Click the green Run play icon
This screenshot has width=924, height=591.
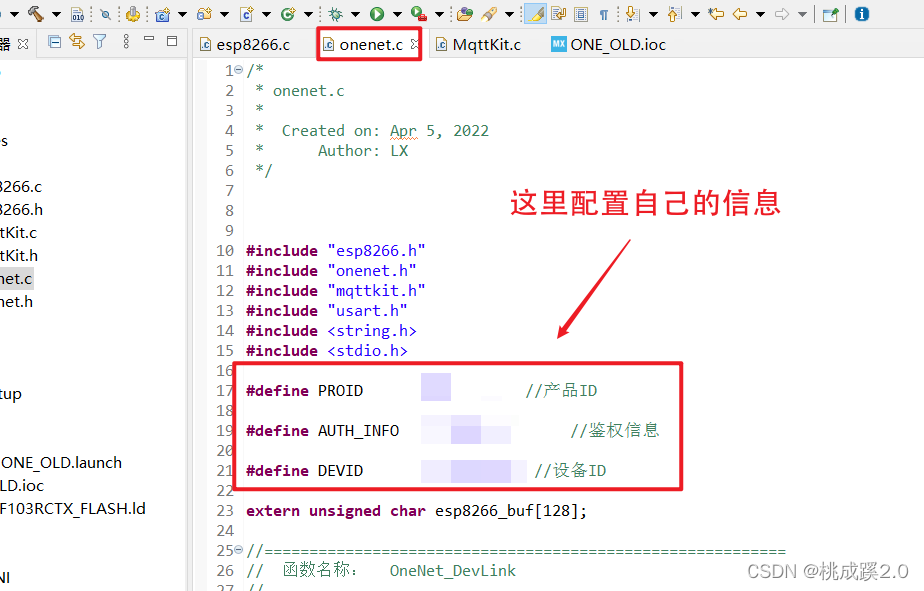[x=377, y=14]
